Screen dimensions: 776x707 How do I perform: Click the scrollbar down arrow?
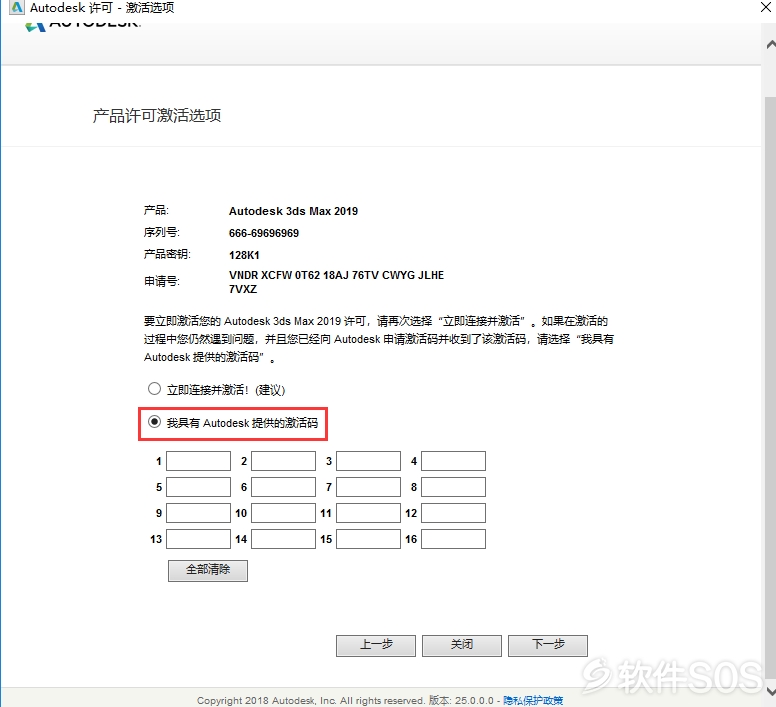point(771,691)
